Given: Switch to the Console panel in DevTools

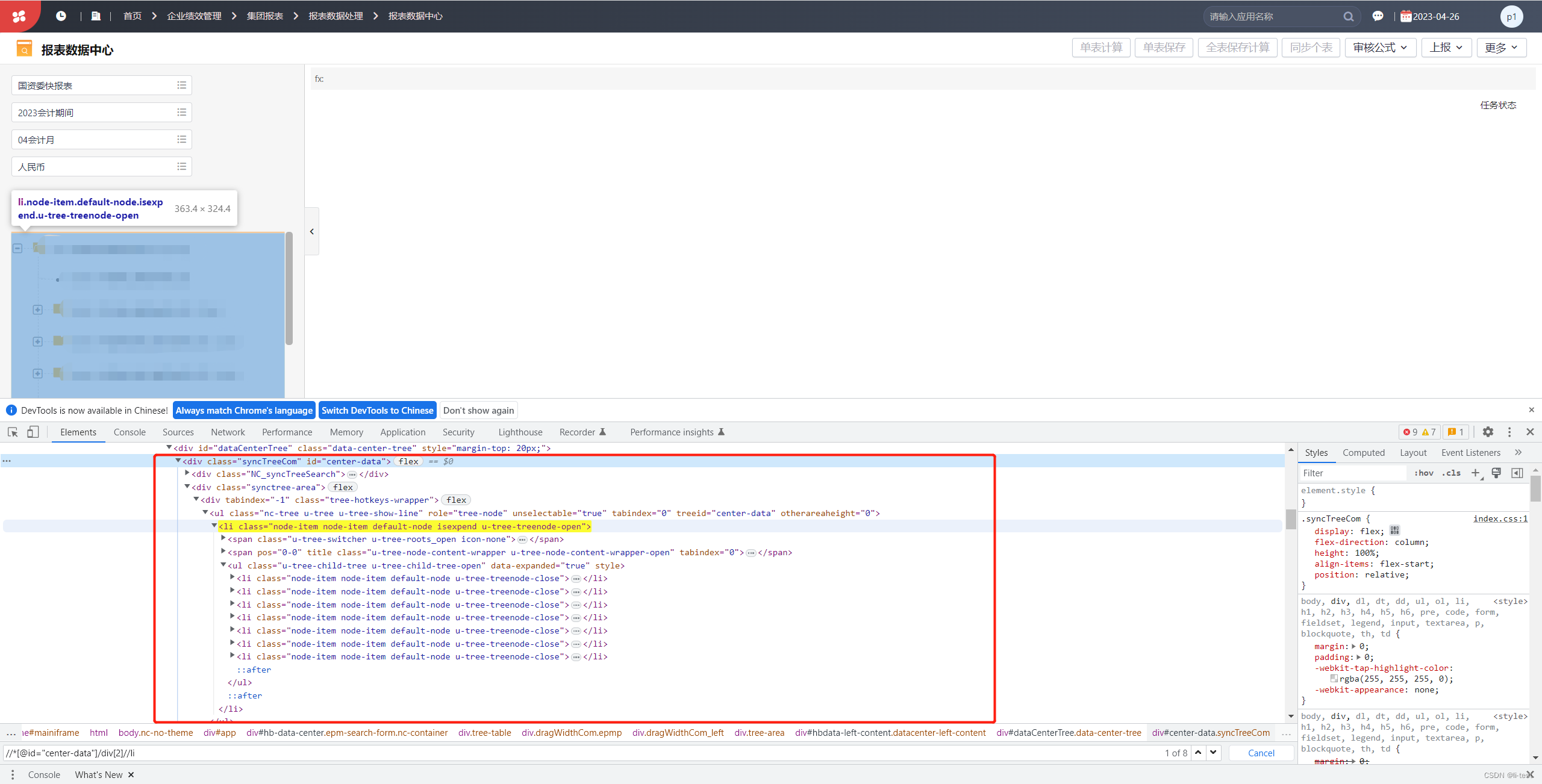Looking at the screenshot, I should pyautogui.click(x=130, y=432).
